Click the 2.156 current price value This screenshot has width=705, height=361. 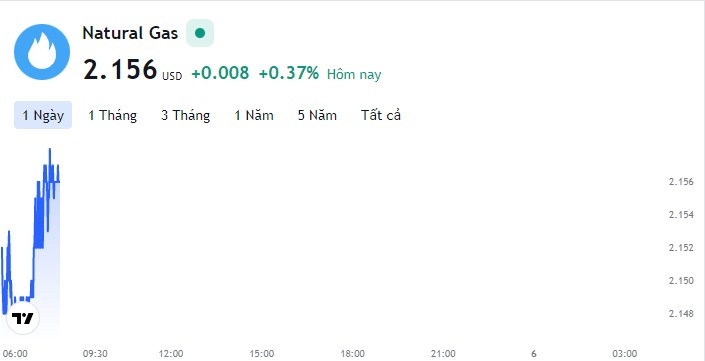tap(120, 70)
